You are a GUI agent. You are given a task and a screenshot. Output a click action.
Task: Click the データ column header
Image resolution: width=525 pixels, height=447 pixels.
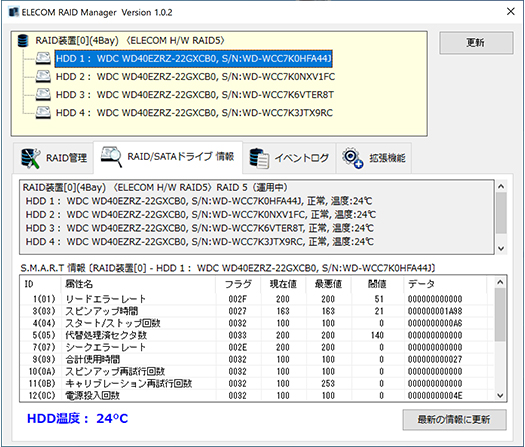445,284
